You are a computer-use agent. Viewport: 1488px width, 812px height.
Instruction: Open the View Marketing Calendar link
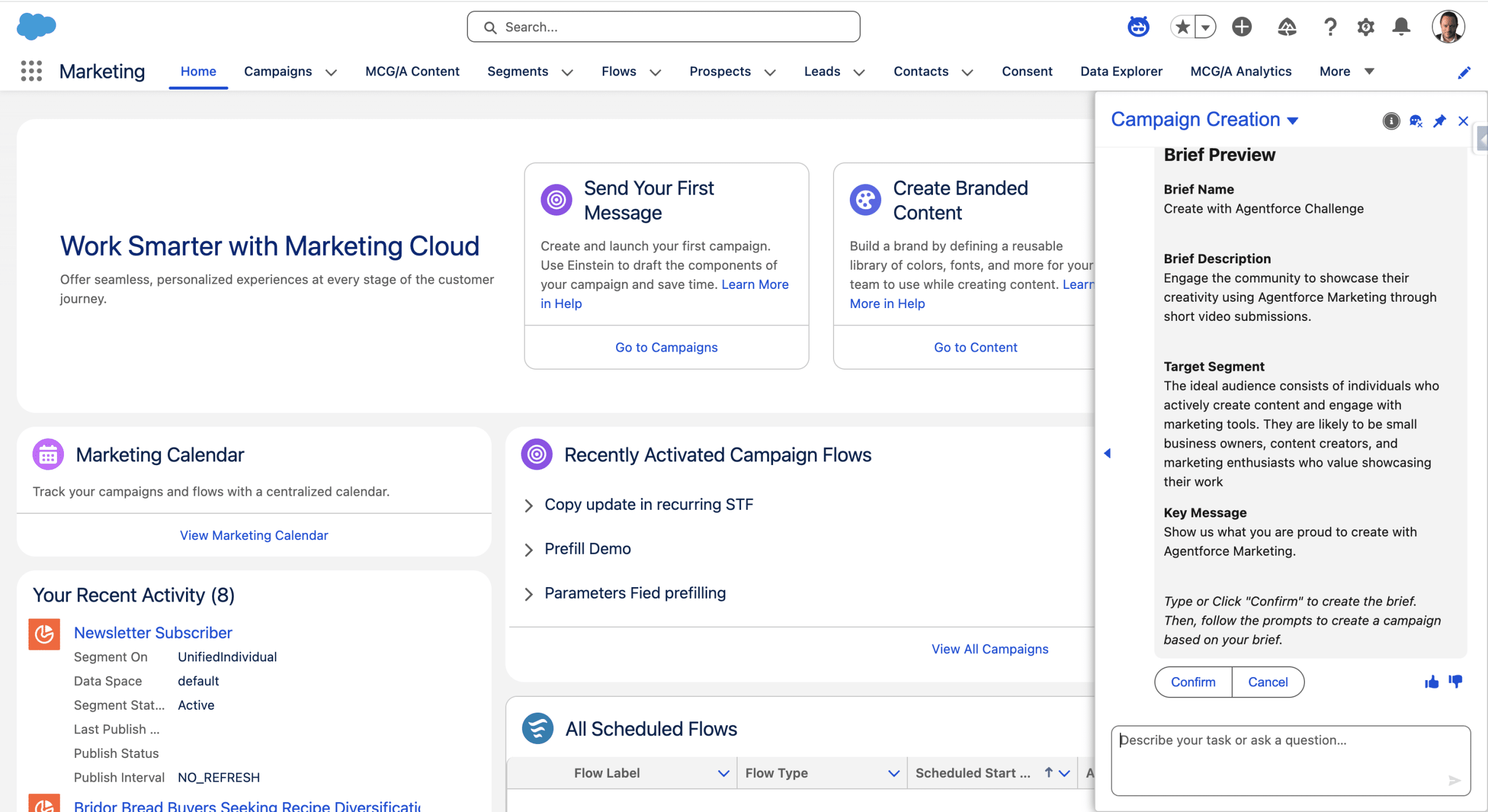254,535
